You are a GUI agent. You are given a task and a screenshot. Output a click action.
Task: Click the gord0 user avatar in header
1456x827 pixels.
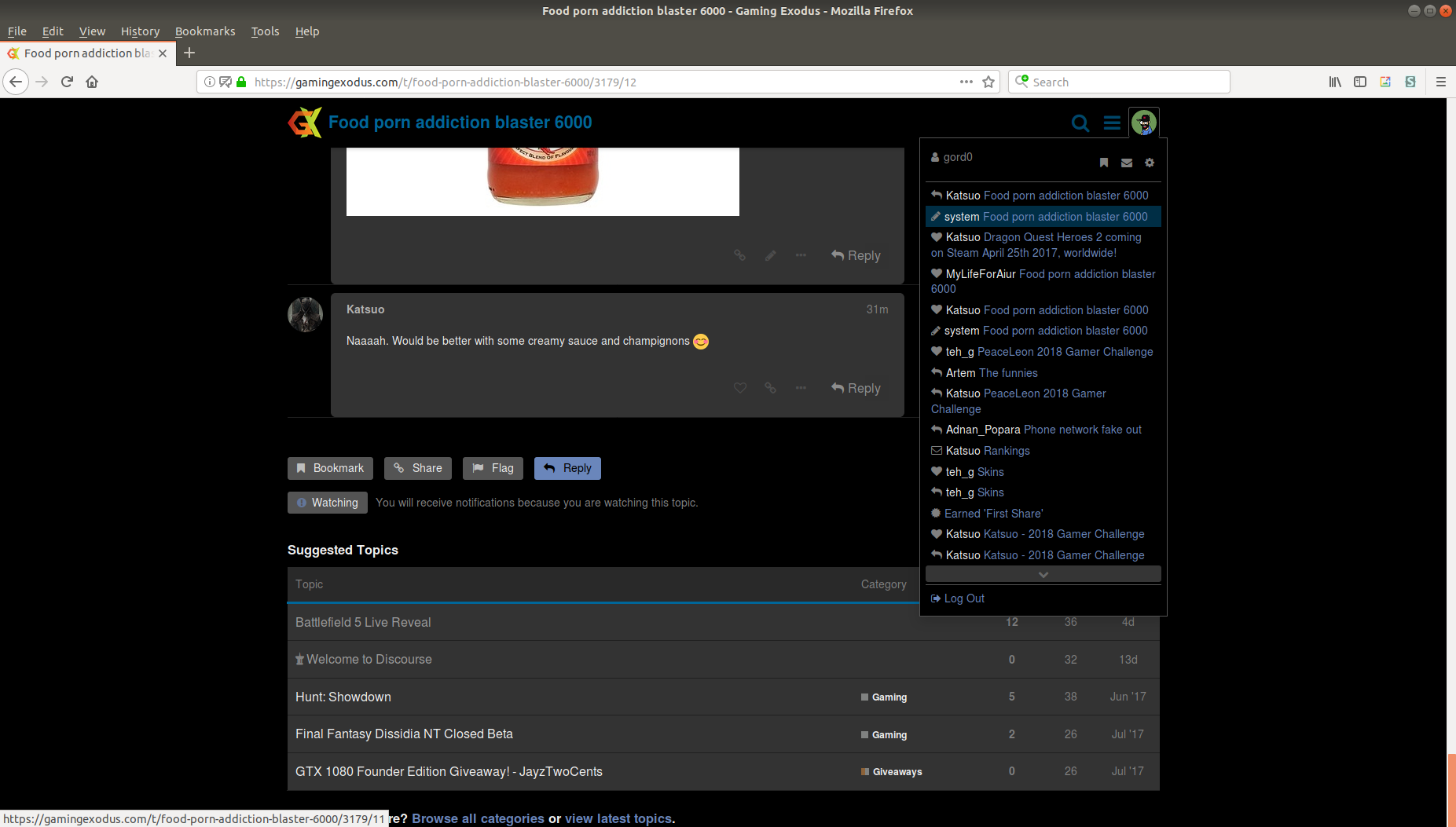coord(1144,123)
